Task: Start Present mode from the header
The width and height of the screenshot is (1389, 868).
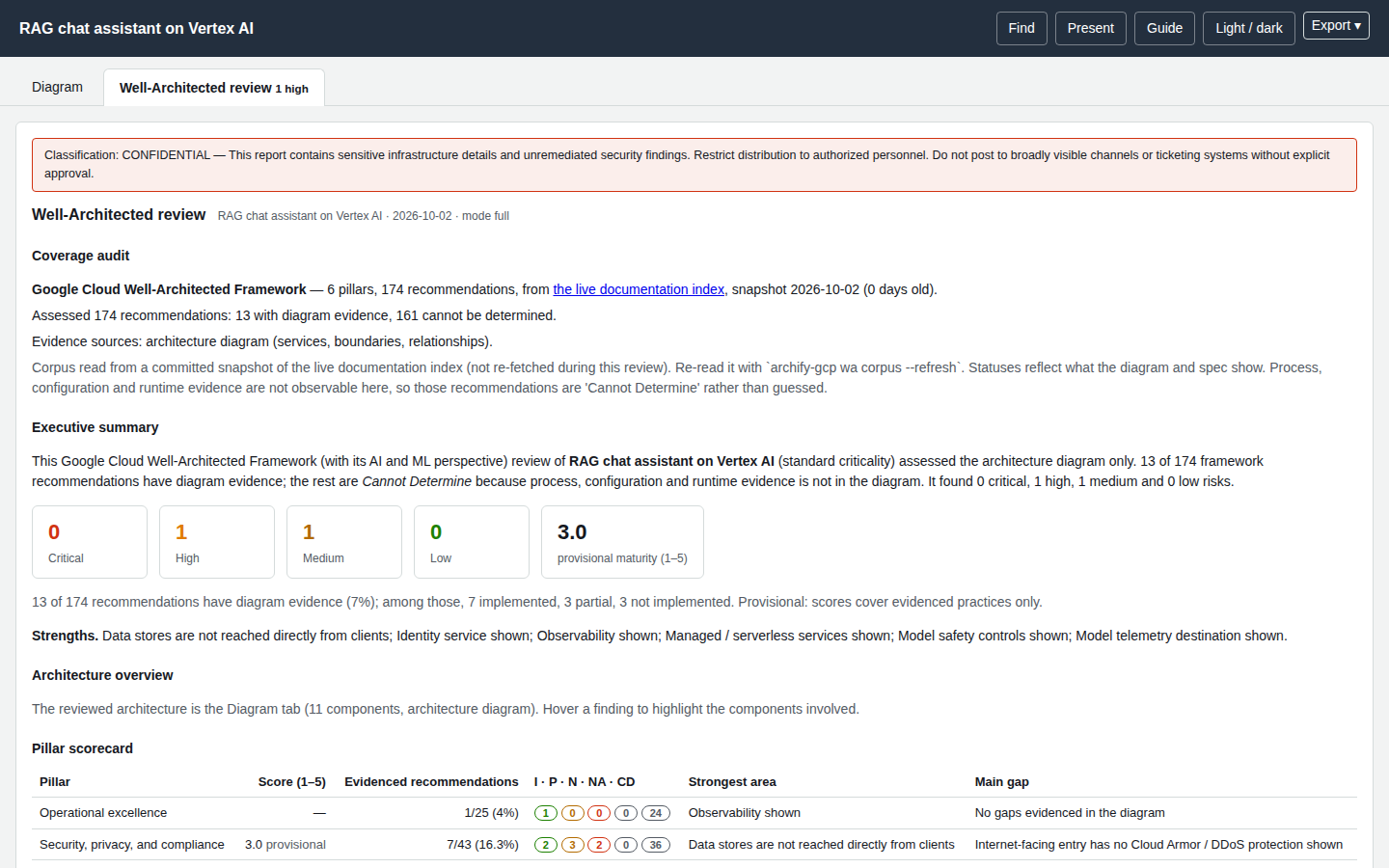Action: click(1091, 28)
